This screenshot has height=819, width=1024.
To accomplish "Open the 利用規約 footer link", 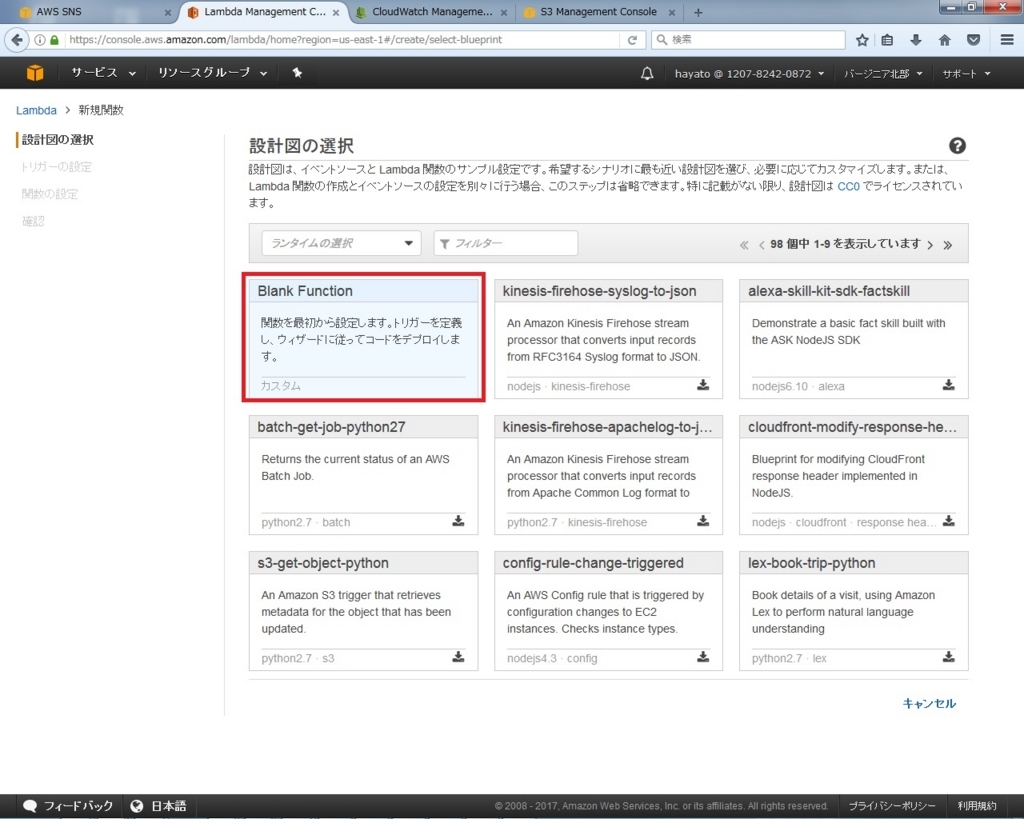I will (x=977, y=806).
